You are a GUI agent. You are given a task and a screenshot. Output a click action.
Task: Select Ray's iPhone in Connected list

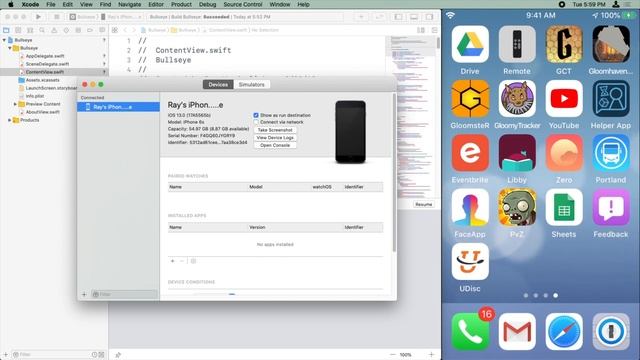pos(118,107)
